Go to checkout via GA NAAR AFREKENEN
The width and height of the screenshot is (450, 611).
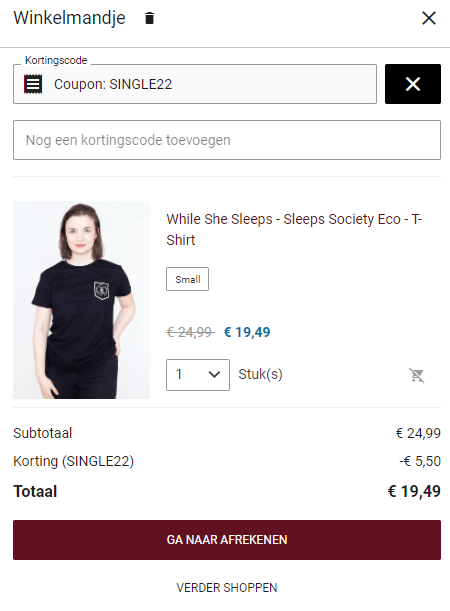tap(227, 540)
